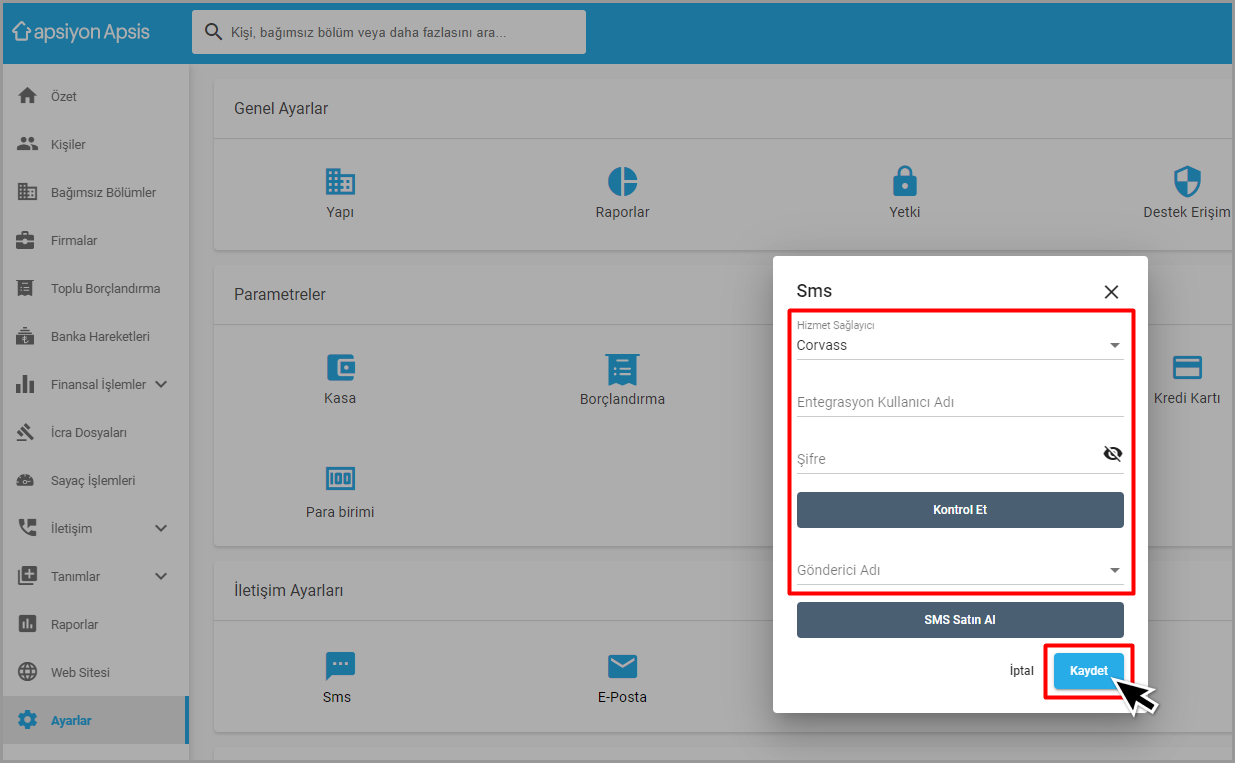The width and height of the screenshot is (1235, 763).
Task: Click the top search input box
Action: click(389, 32)
